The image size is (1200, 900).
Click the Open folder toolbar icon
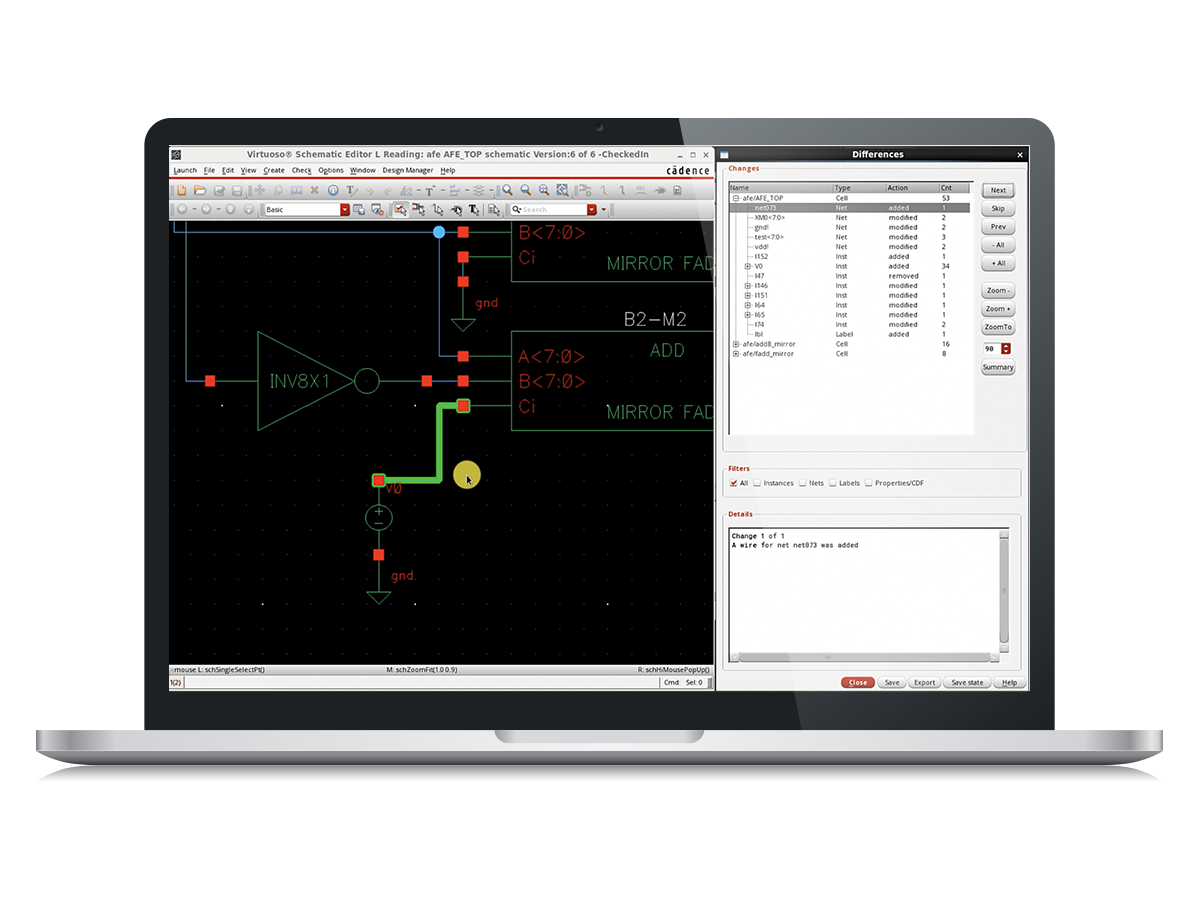[x=200, y=190]
